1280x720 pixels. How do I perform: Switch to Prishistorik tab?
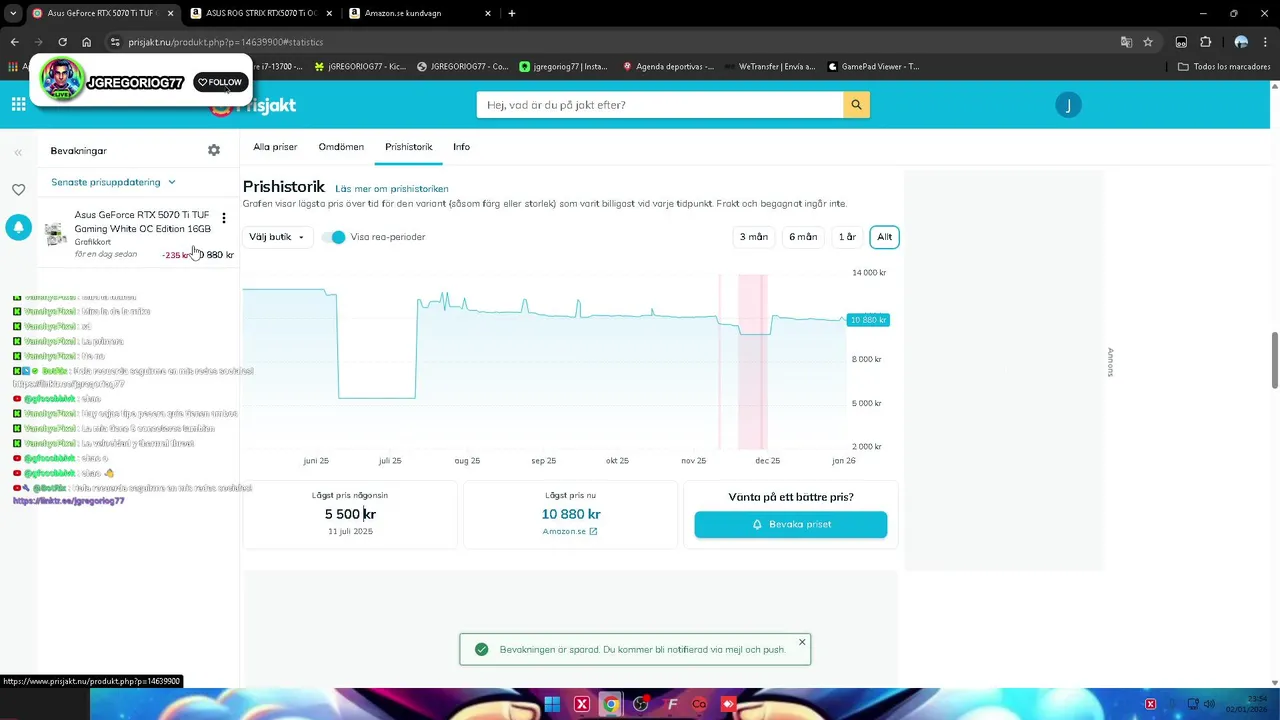click(409, 147)
